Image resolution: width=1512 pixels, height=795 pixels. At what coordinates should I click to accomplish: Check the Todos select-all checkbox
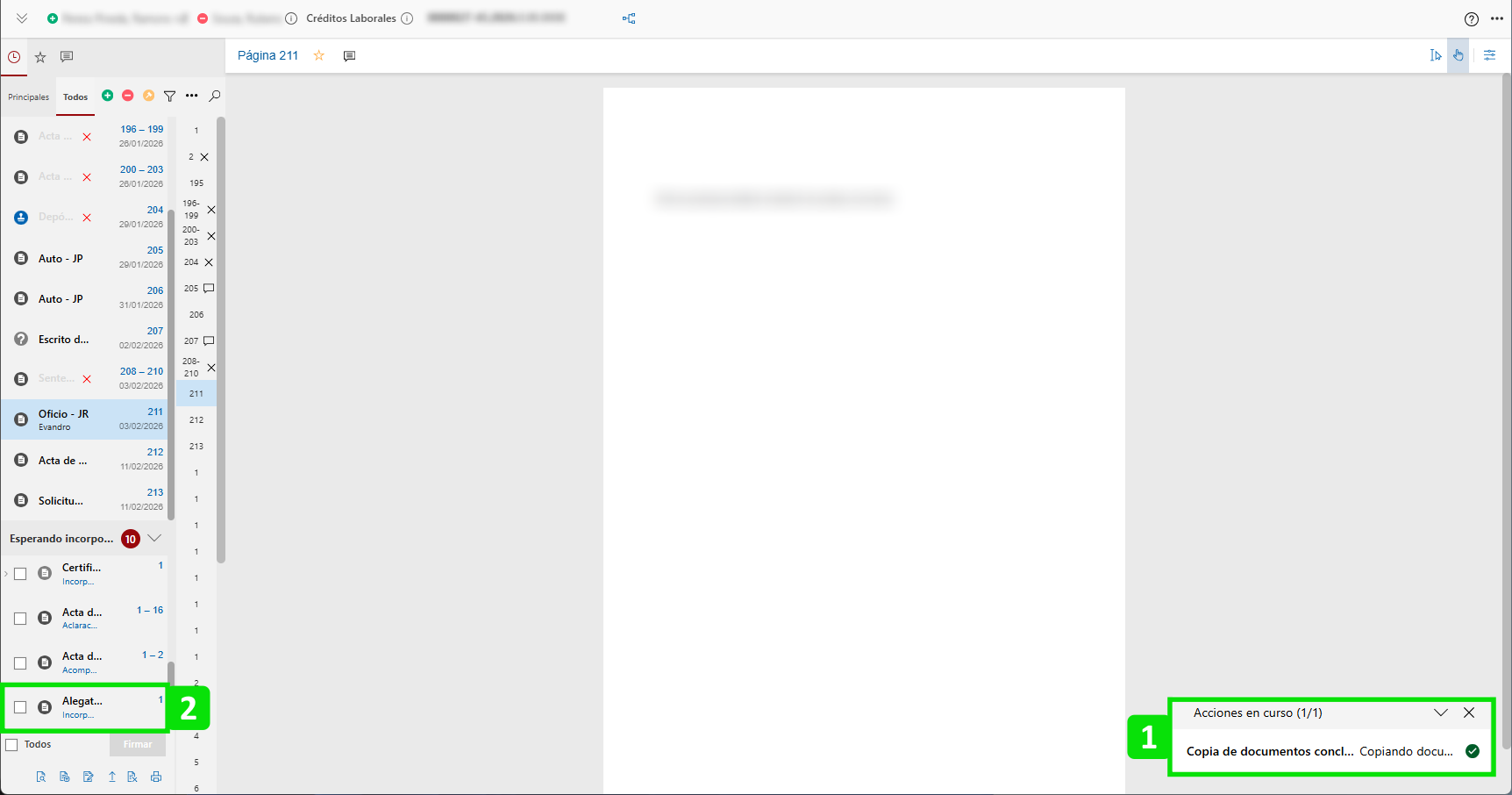point(12,745)
